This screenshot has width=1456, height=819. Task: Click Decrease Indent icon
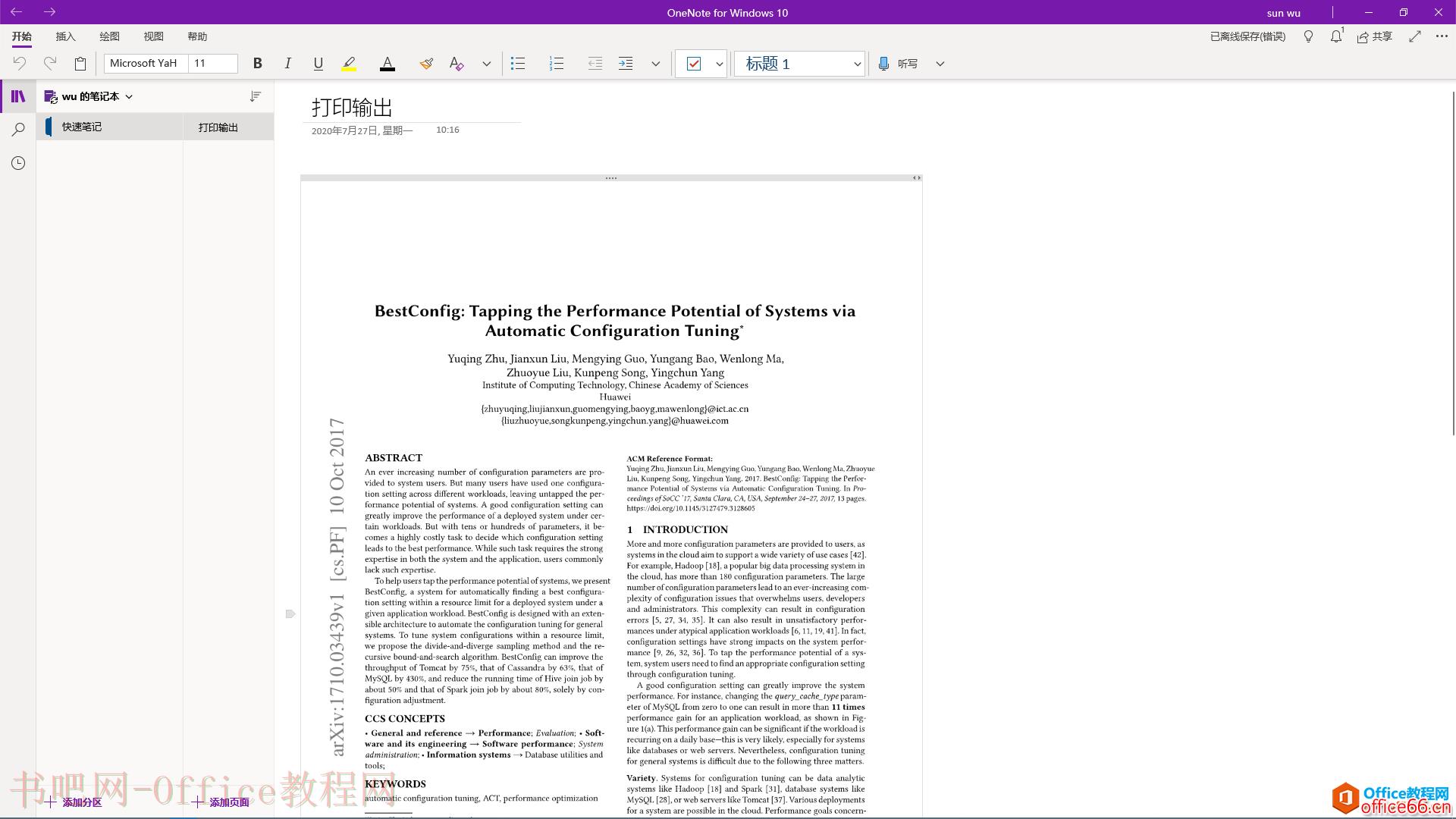tap(595, 64)
